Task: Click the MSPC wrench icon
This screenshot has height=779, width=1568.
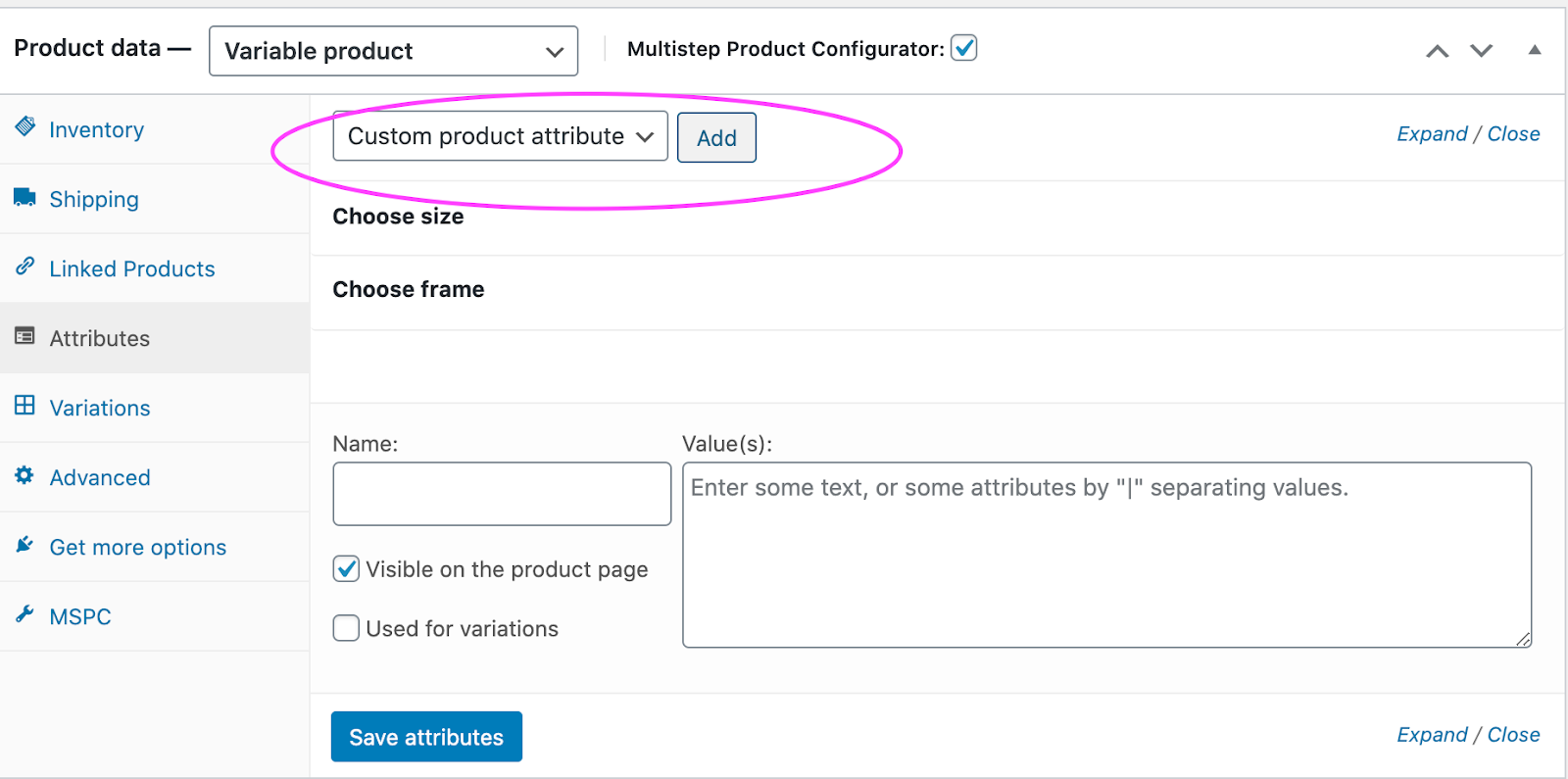Action: tap(25, 614)
